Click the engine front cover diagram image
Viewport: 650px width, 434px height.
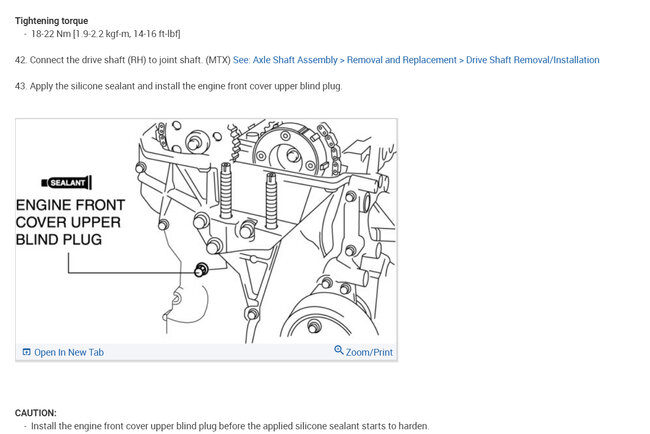(206, 231)
